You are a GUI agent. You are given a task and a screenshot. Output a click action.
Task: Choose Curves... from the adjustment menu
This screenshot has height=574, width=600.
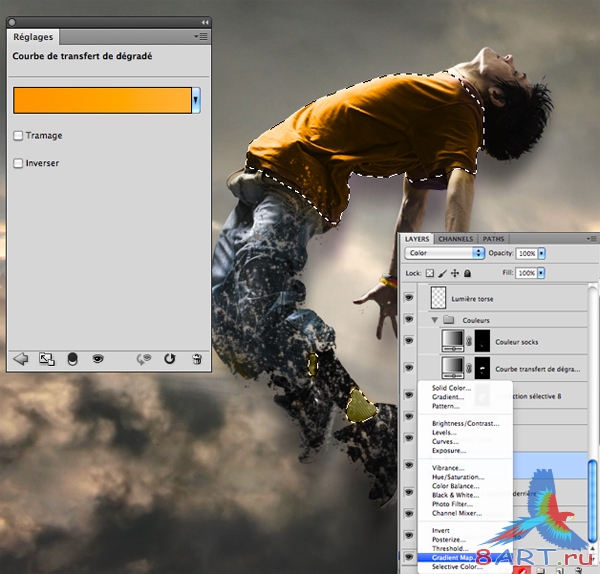445,442
